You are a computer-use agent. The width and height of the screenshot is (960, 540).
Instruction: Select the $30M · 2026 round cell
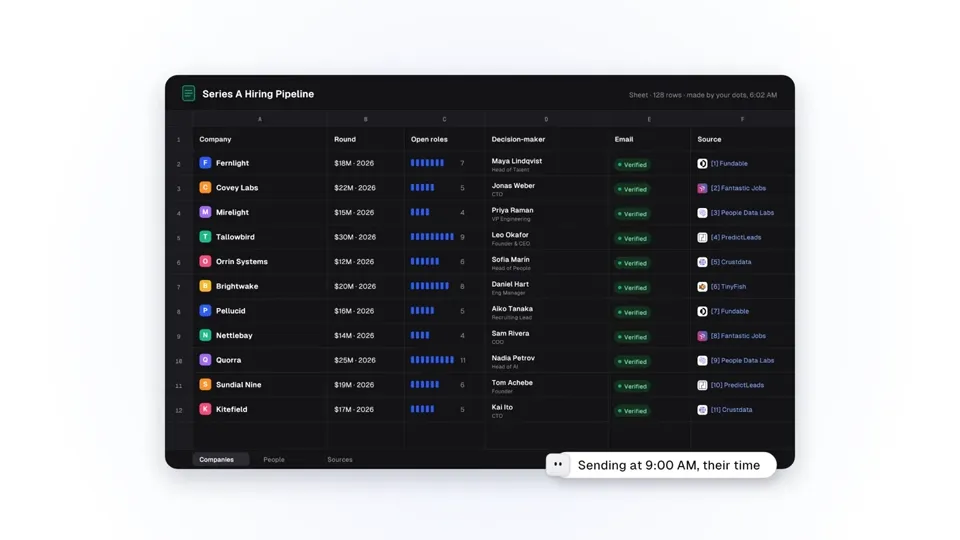[366, 237]
